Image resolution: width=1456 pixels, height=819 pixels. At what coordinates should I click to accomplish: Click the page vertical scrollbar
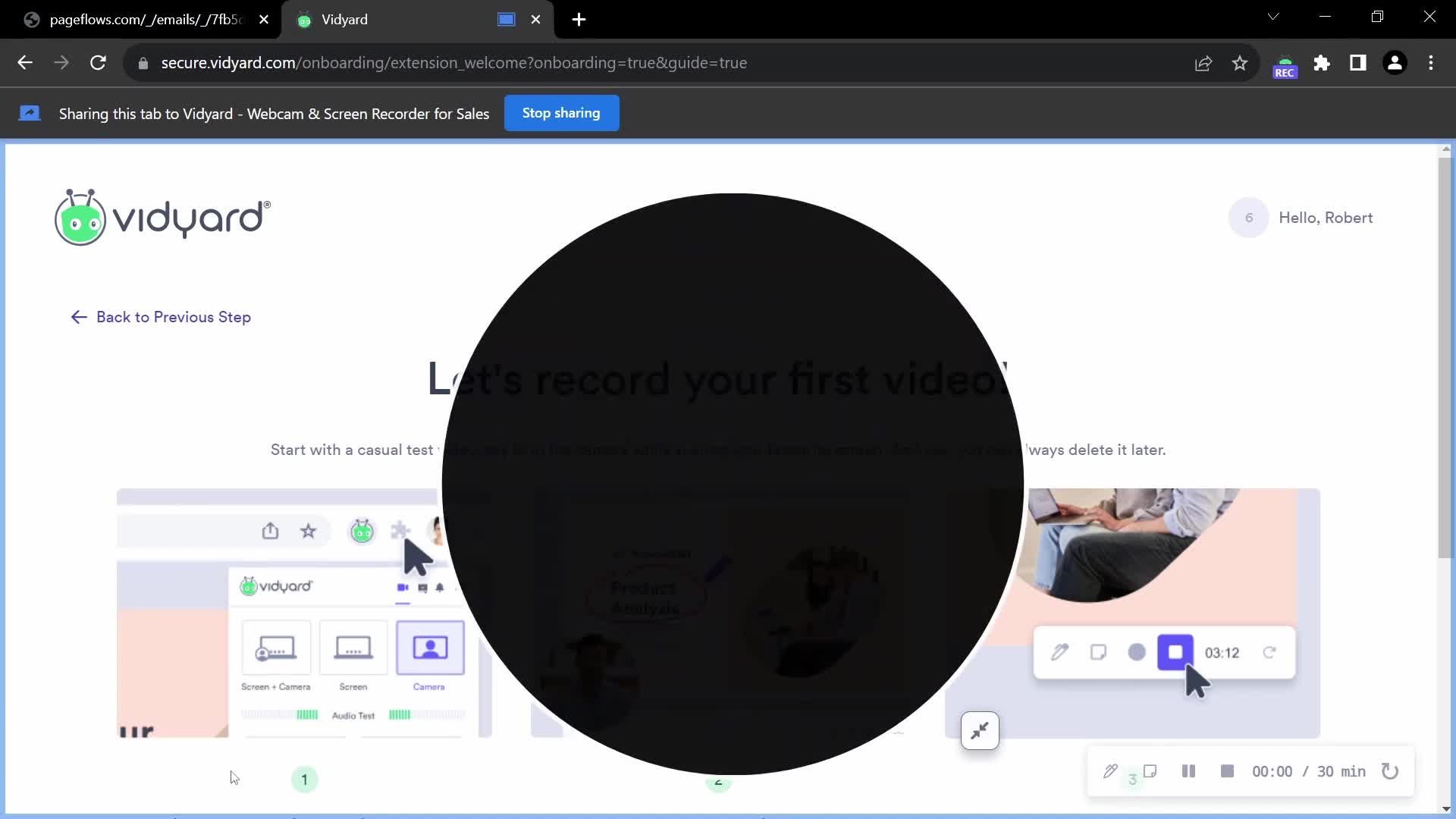[1445, 356]
